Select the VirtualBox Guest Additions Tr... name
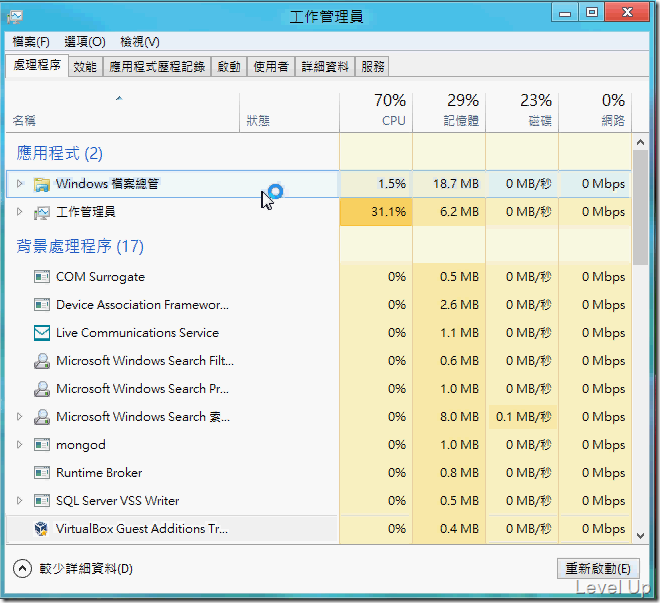 pos(142,529)
